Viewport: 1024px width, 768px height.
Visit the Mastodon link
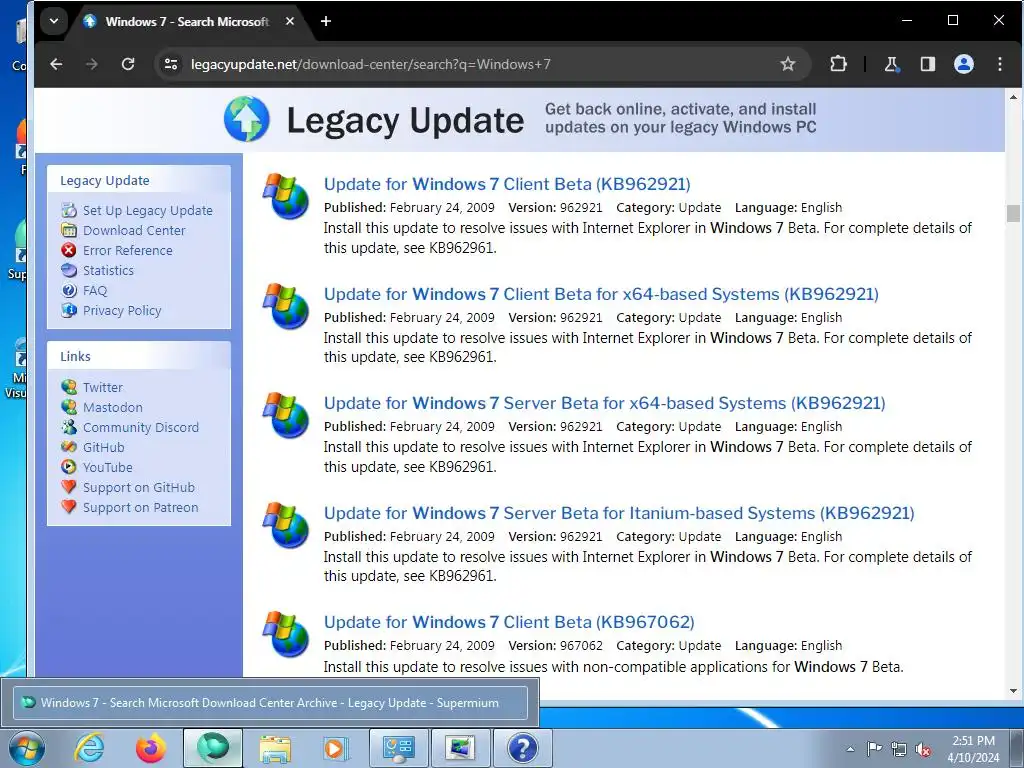[112, 408]
